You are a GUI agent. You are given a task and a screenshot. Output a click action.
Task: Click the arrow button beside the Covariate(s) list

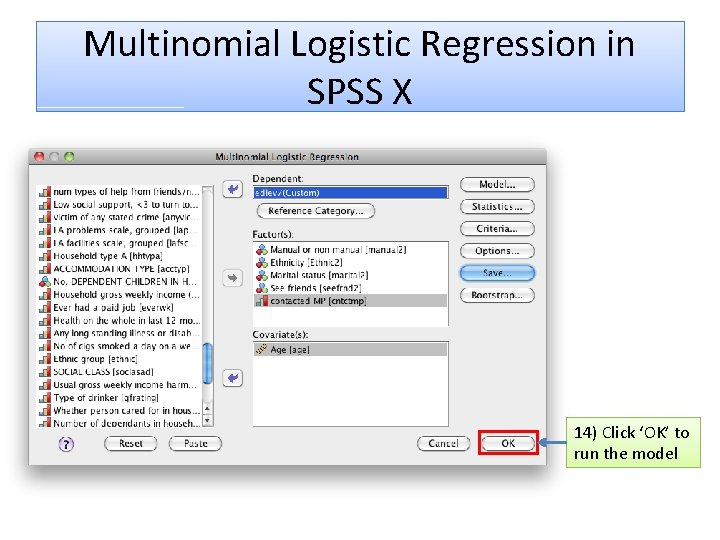click(233, 378)
